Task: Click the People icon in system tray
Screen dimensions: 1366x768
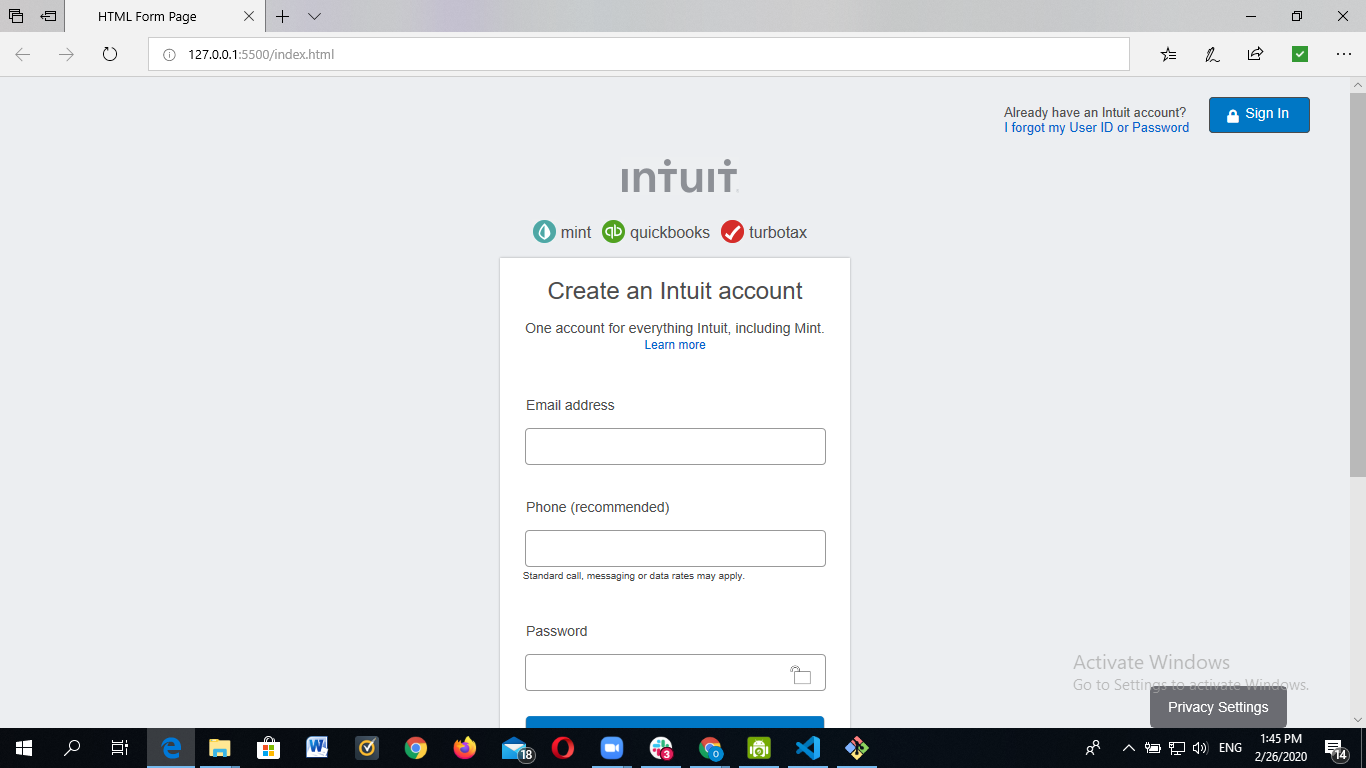Action: tap(1093, 748)
